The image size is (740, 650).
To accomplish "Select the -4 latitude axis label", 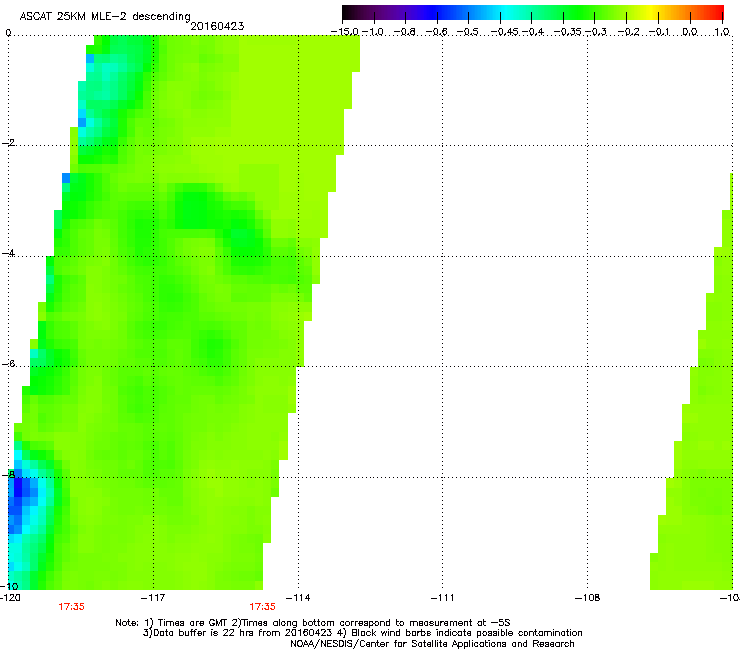I will pyautogui.click(x=8, y=253).
